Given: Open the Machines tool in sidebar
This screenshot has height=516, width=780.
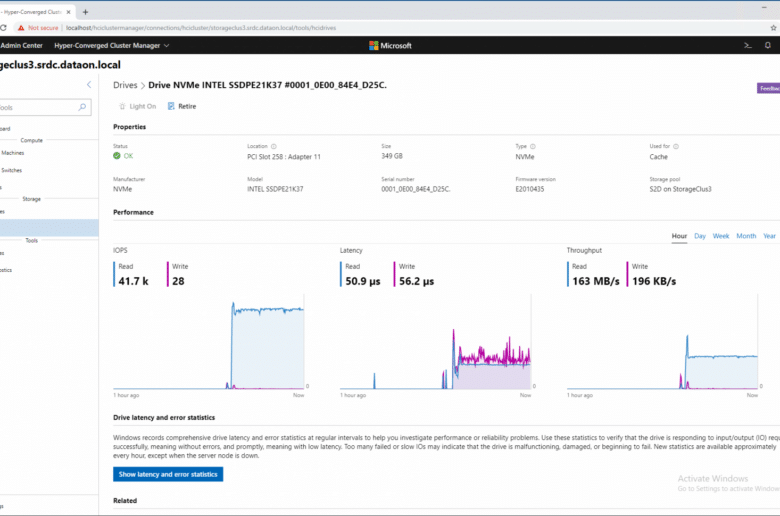Looking at the screenshot, I should (x=12, y=153).
